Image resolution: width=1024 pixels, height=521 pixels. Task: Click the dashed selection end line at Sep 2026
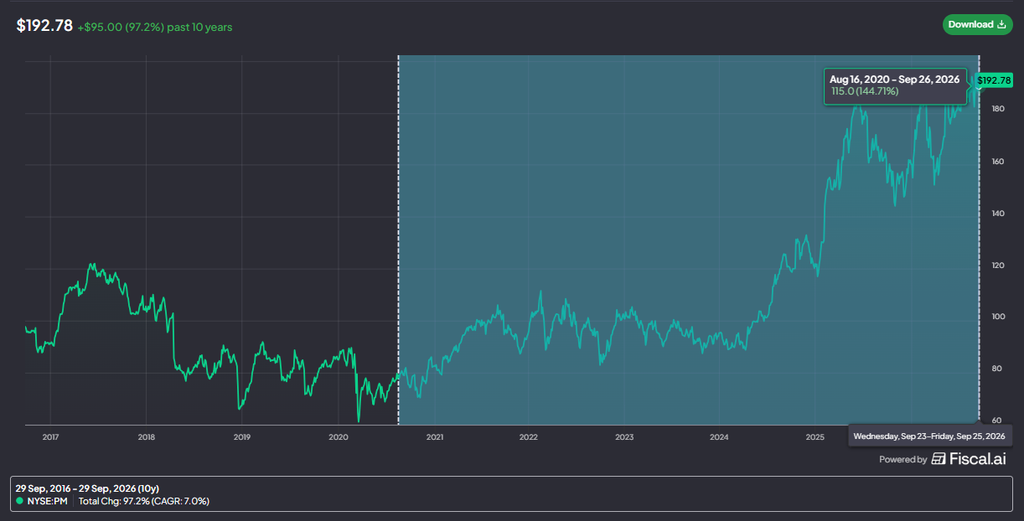979,240
